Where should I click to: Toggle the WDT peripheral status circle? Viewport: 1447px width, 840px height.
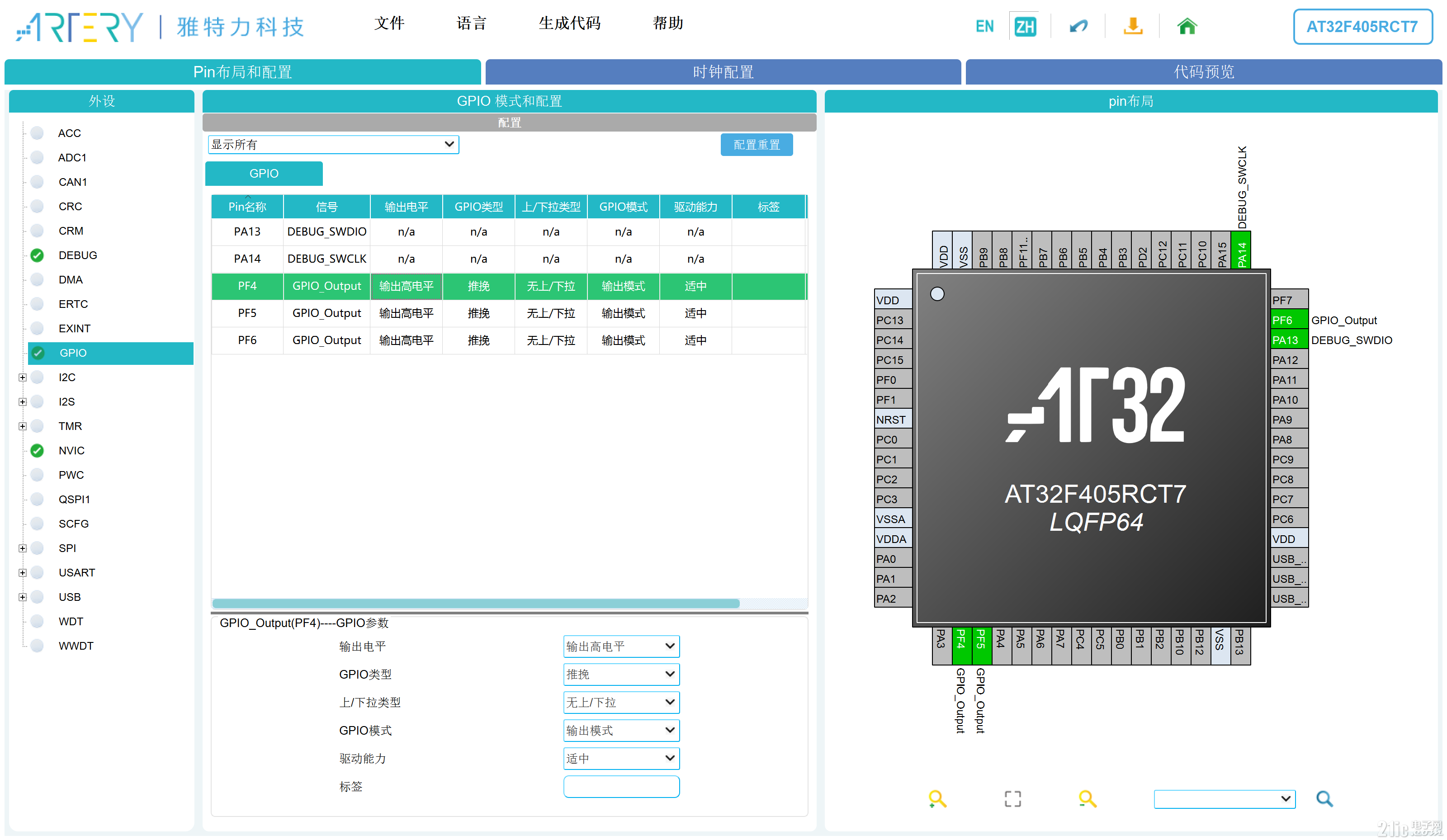[38, 621]
